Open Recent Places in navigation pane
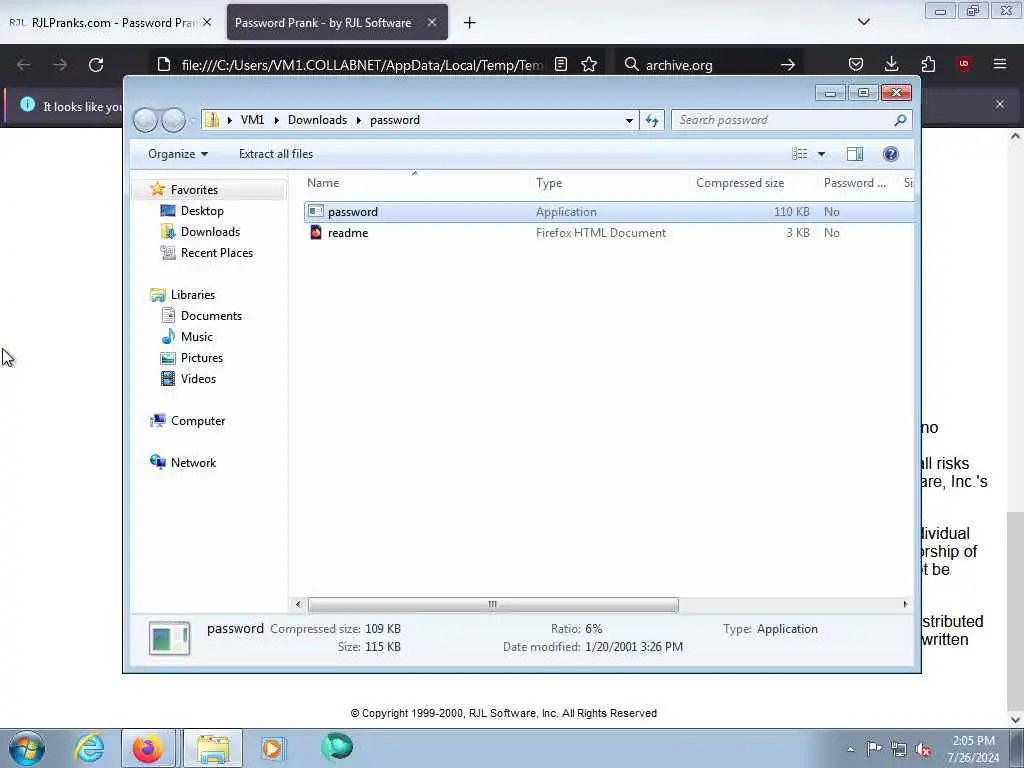Screen dimensions: 1024x768 tap(217, 253)
